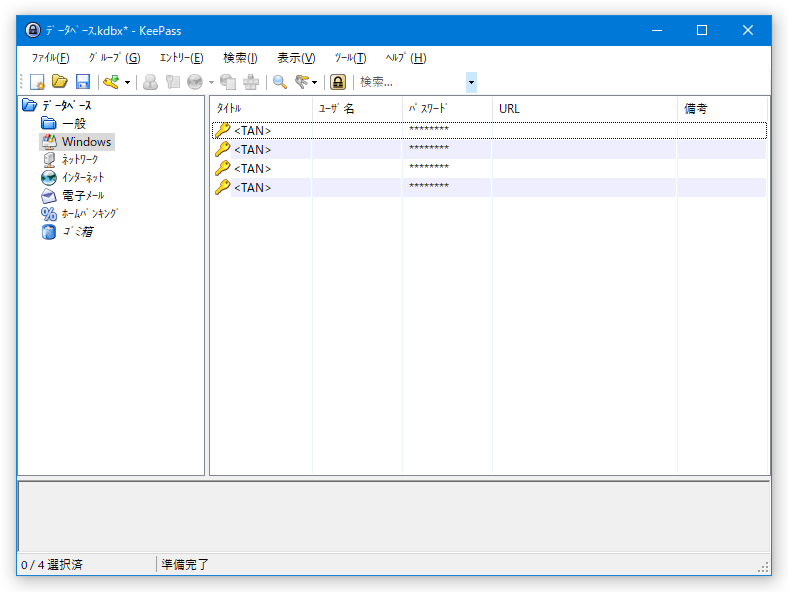Expand the Open URL dropdown arrow
The width and height of the screenshot is (788, 592).
pos(211,82)
